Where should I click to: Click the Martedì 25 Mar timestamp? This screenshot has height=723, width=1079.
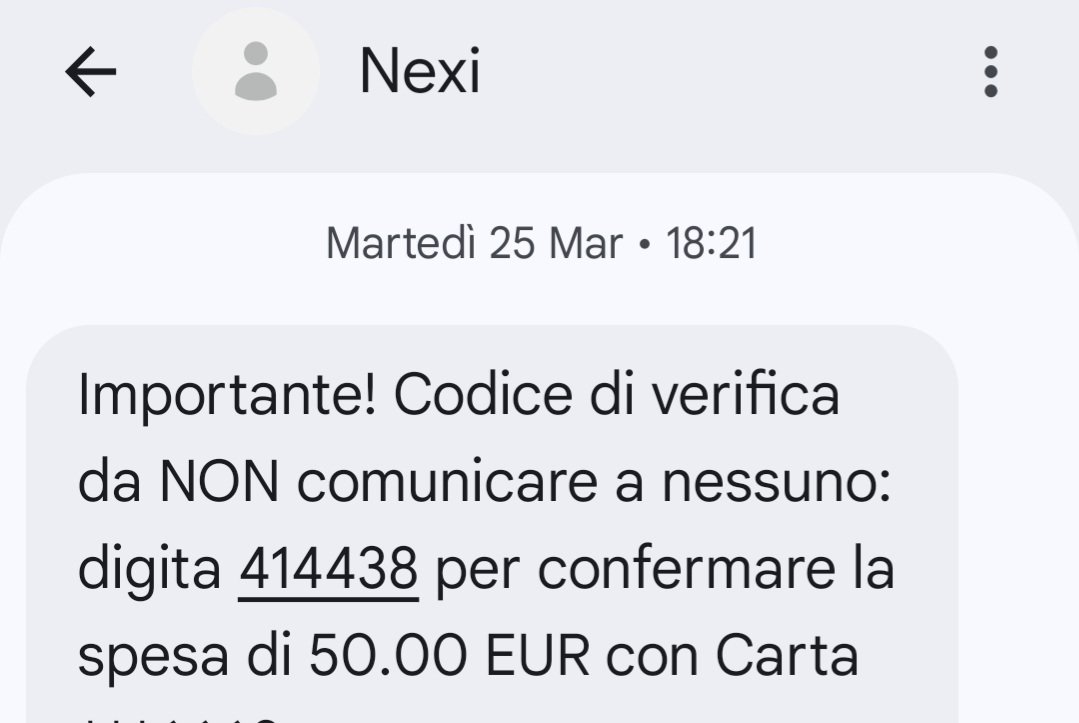pyautogui.click(x=474, y=243)
